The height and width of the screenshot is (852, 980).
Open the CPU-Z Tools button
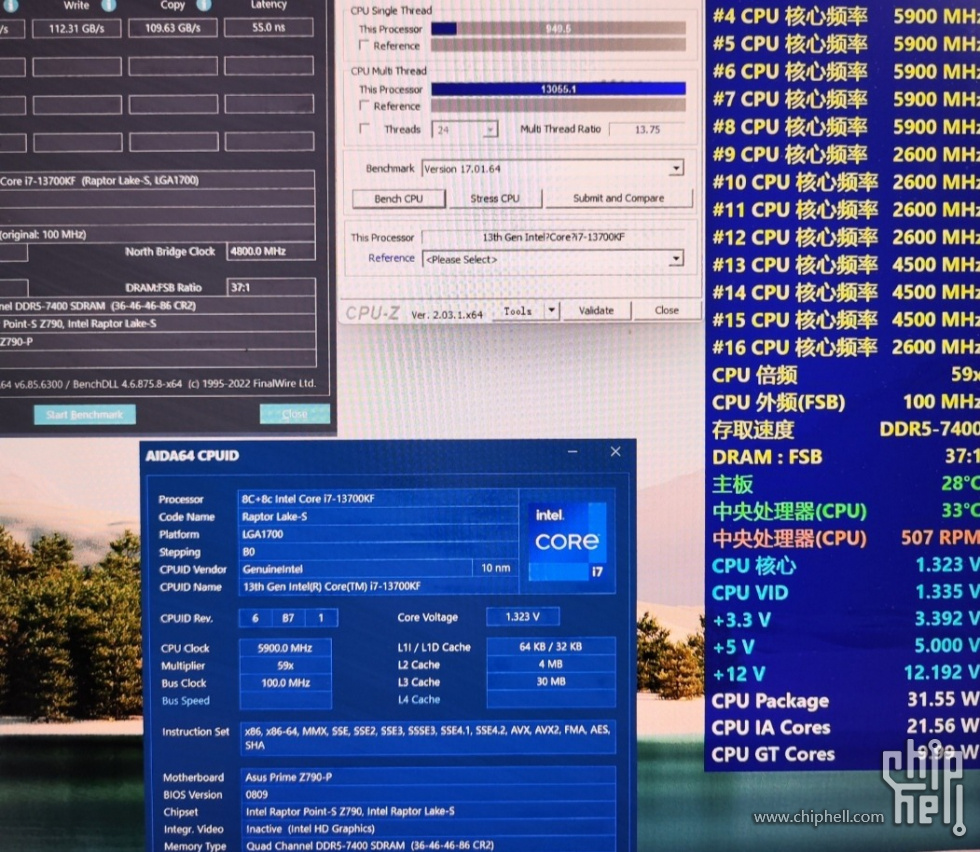tap(518, 311)
